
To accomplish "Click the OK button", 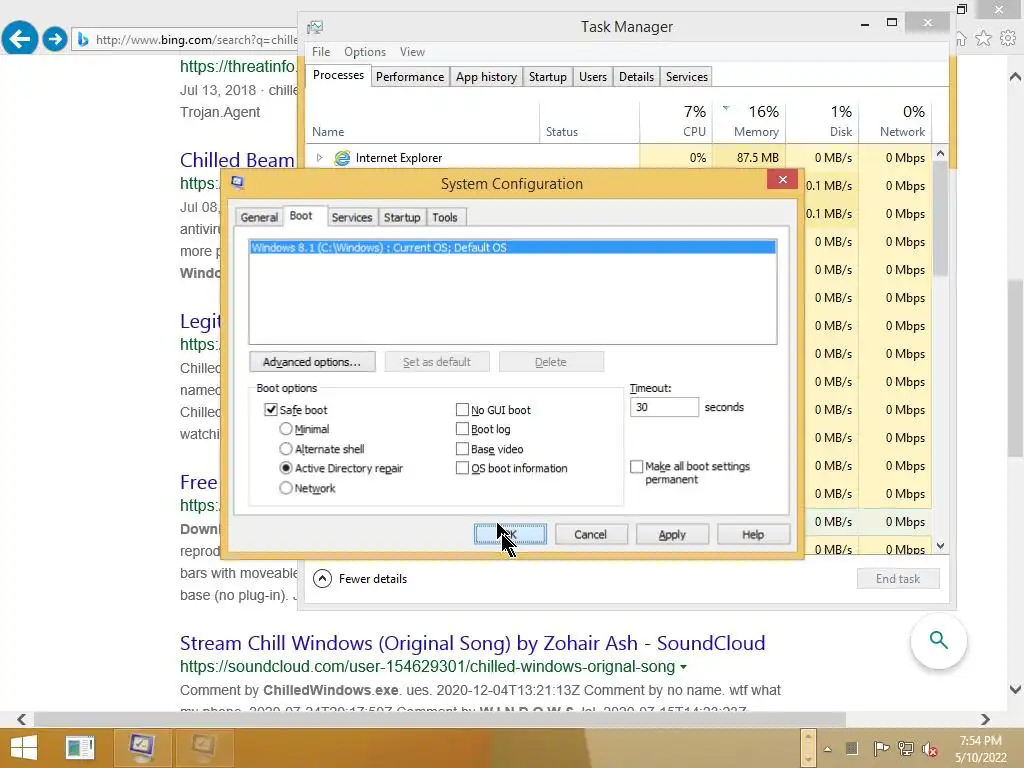I will tap(510, 534).
